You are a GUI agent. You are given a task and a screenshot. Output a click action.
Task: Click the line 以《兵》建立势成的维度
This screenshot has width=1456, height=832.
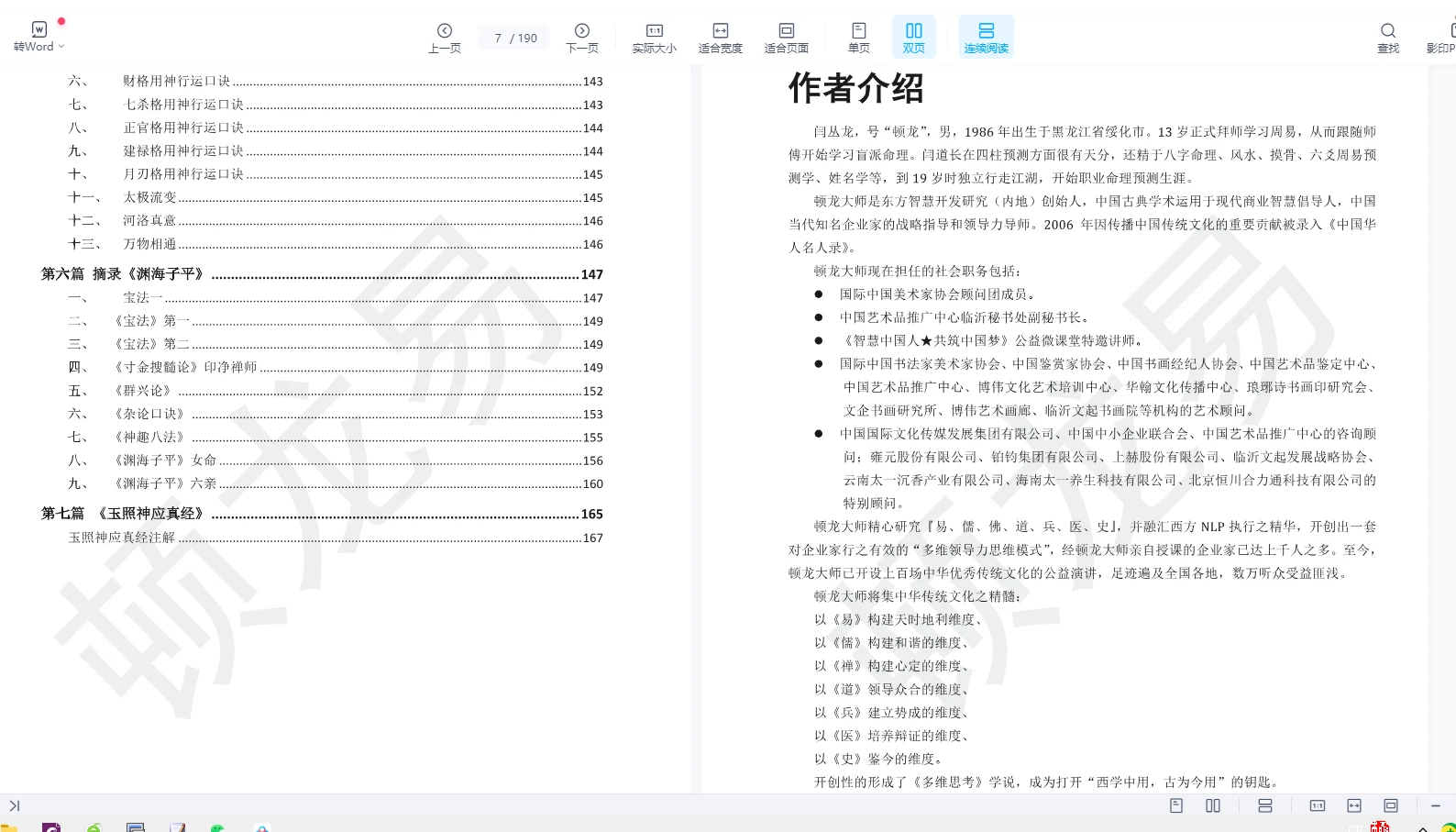pyautogui.click(x=893, y=712)
